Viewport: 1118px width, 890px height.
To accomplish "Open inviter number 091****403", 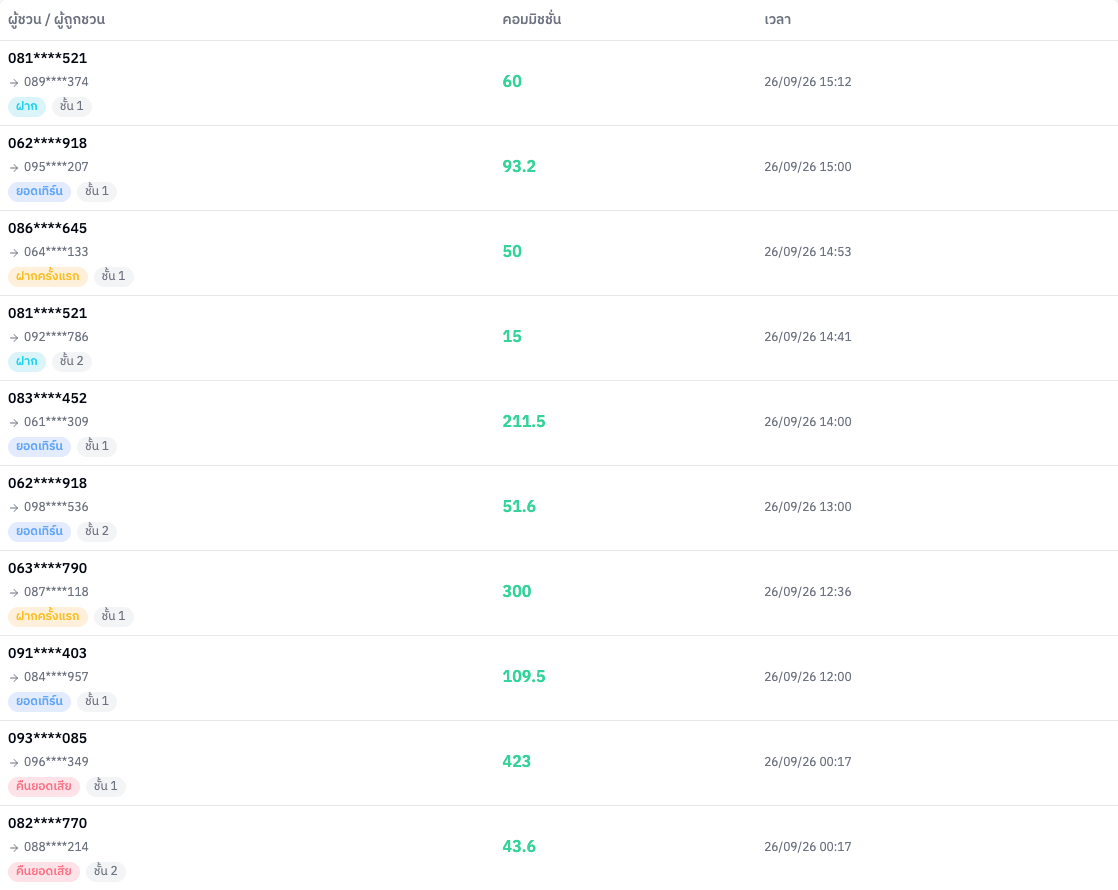I will coord(48,653).
